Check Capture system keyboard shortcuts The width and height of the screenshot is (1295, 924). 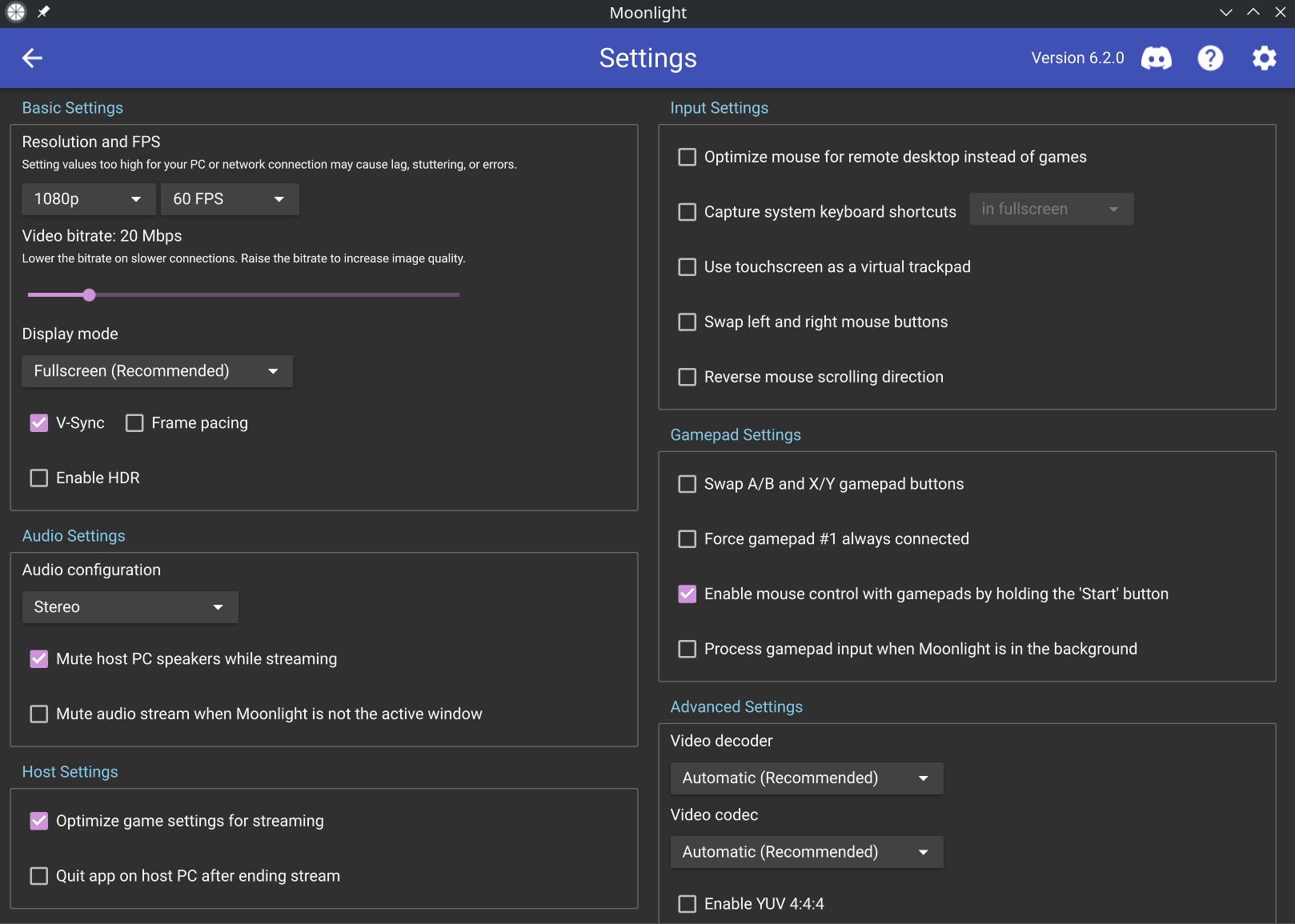pyautogui.click(x=688, y=212)
